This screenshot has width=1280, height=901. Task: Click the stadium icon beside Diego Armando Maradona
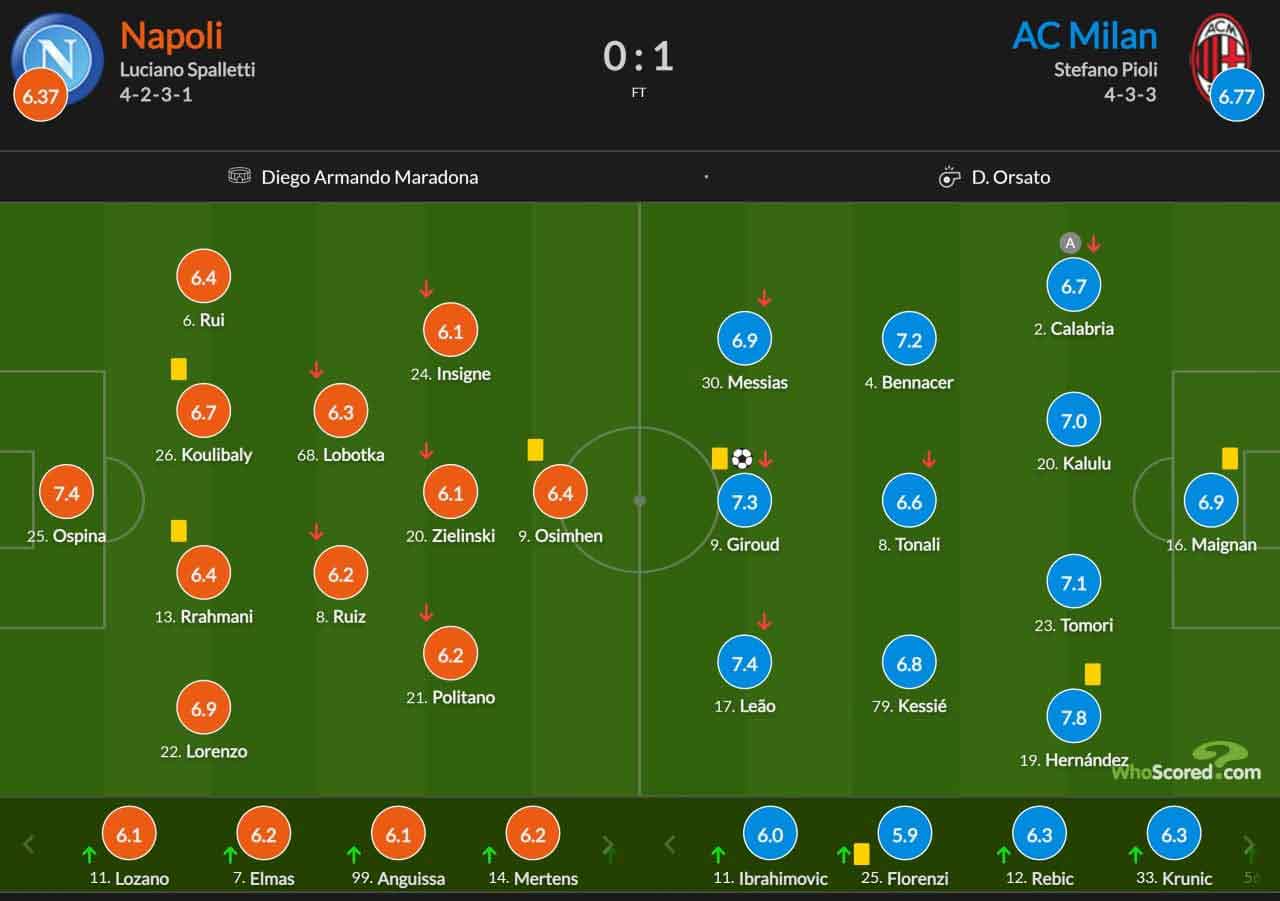pyautogui.click(x=239, y=176)
